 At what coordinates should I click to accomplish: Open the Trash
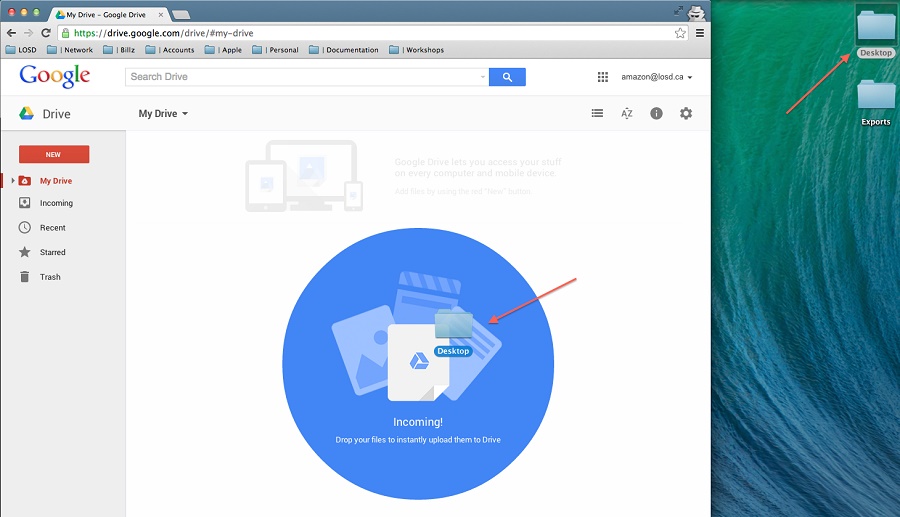[x=50, y=277]
